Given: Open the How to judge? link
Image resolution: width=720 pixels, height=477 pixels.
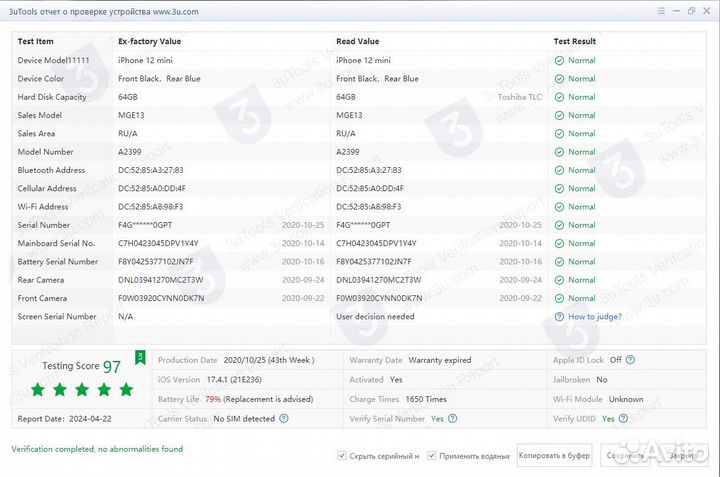Looking at the screenshot, I should point(595,317).
